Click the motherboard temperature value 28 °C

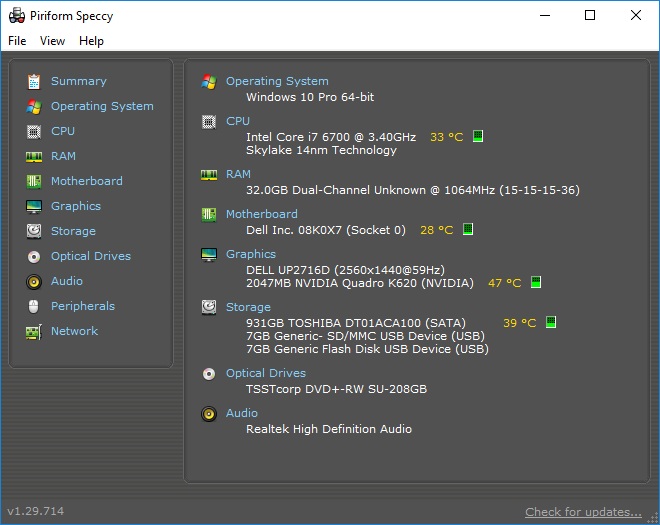coord(436,230)
